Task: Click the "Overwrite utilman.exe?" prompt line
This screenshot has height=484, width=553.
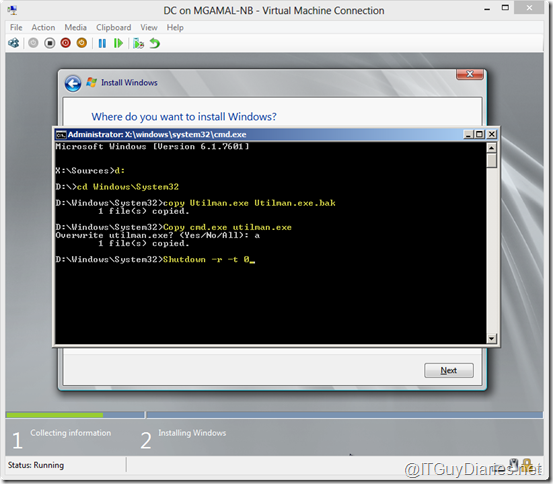Action: coord(158,235)
